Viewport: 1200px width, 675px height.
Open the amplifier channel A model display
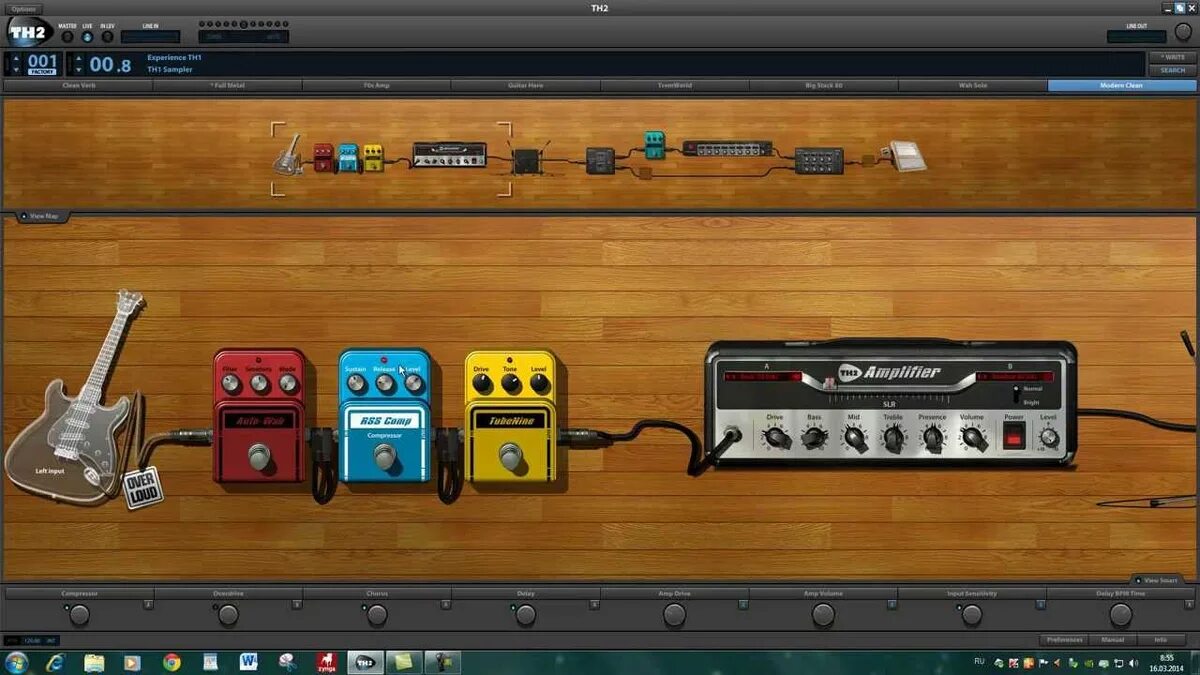pyautogui.click(x=764, y=377)
